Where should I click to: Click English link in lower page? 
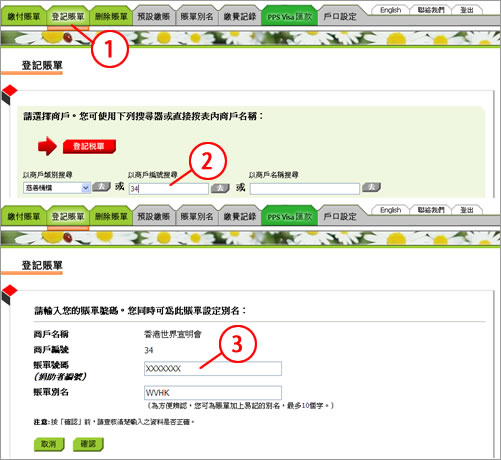pyautogui.click(x=391, y=210)
